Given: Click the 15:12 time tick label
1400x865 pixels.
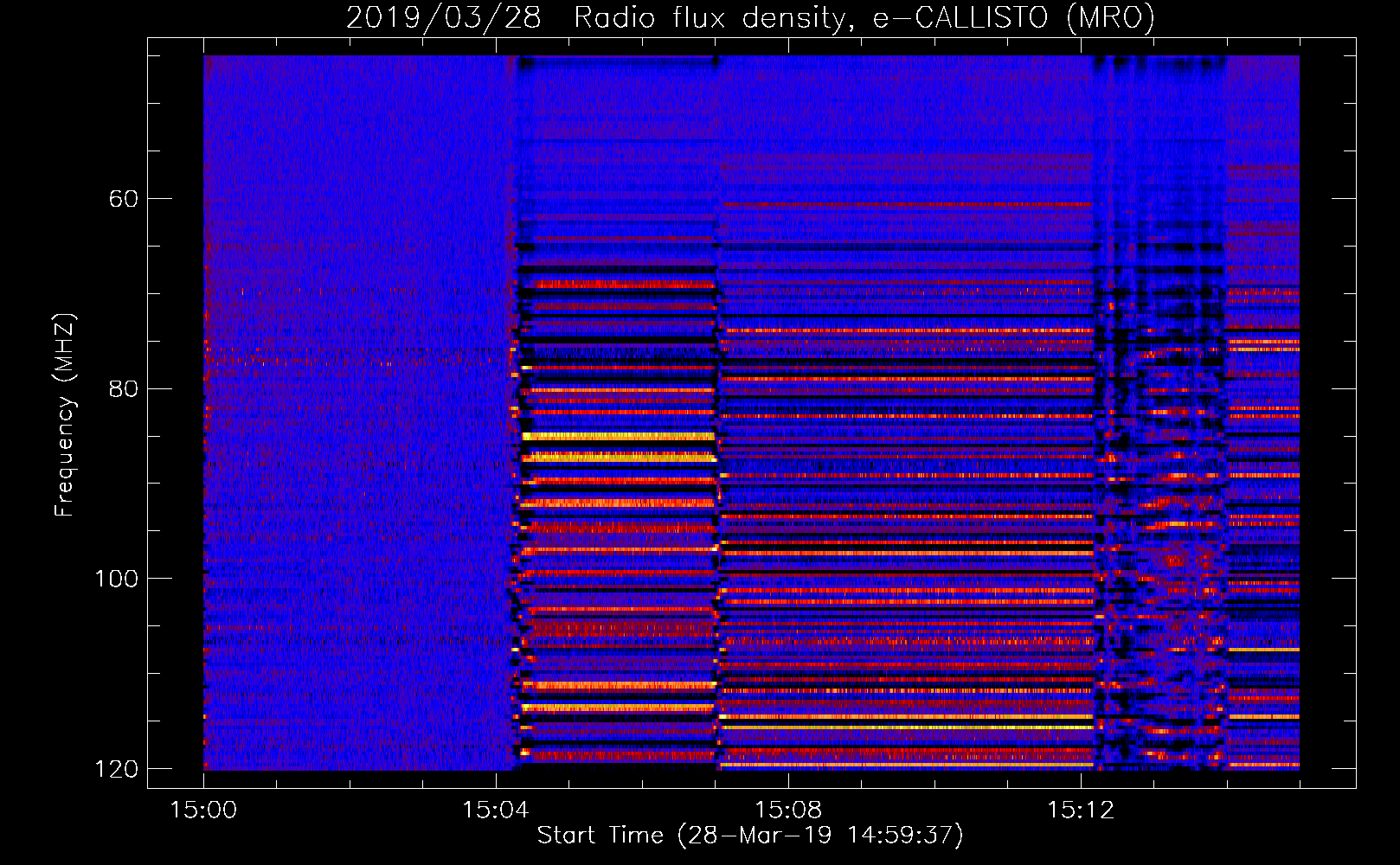Looking at the screenshot, I should point(1080,811).
